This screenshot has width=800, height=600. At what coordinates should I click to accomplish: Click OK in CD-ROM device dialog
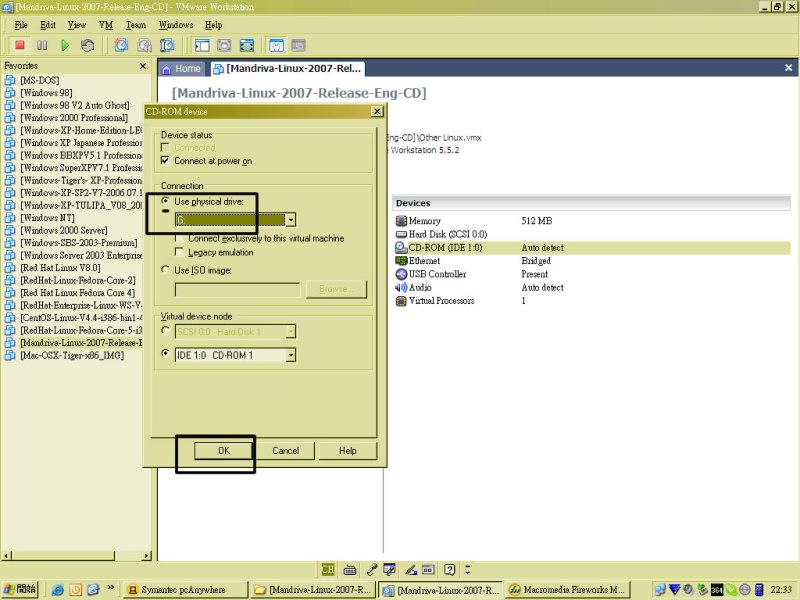click(223, 451)
